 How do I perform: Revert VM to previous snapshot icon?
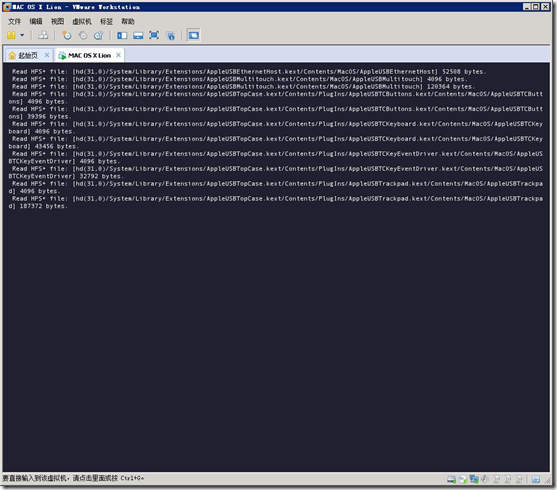83,35
